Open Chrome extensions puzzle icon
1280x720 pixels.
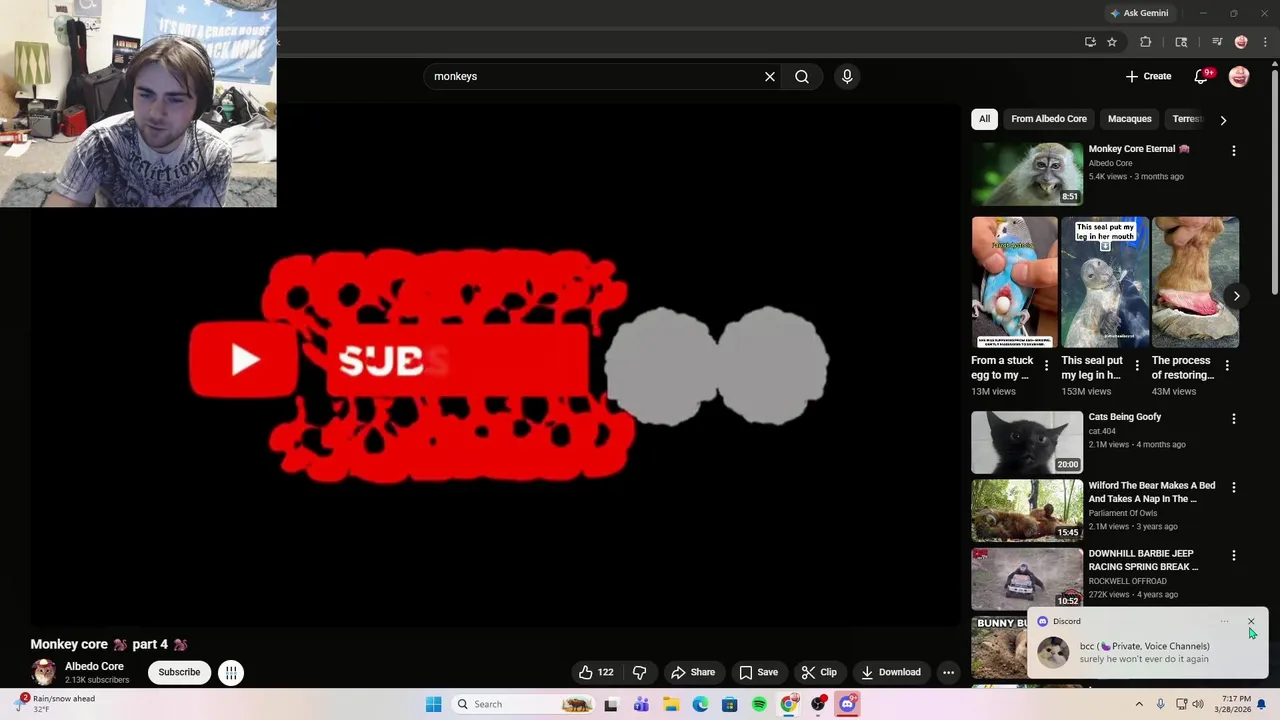pyautogui.click(x=1146, y=42)
